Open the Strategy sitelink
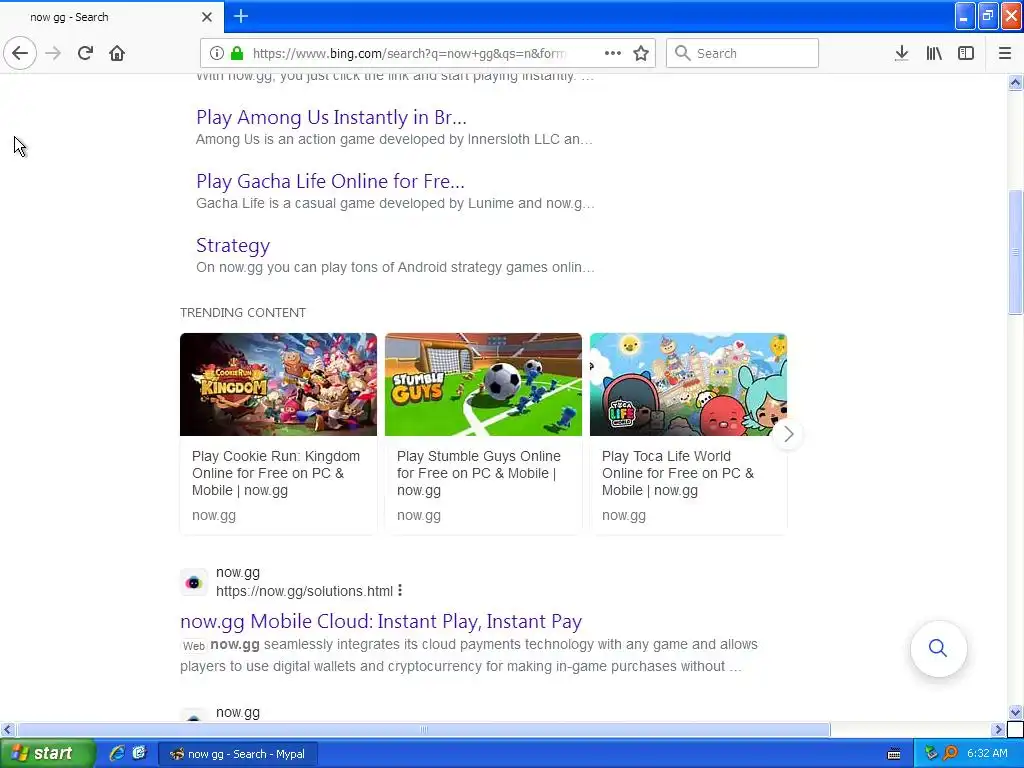This screenshot has height=768, width=1024. pos(233,246)
